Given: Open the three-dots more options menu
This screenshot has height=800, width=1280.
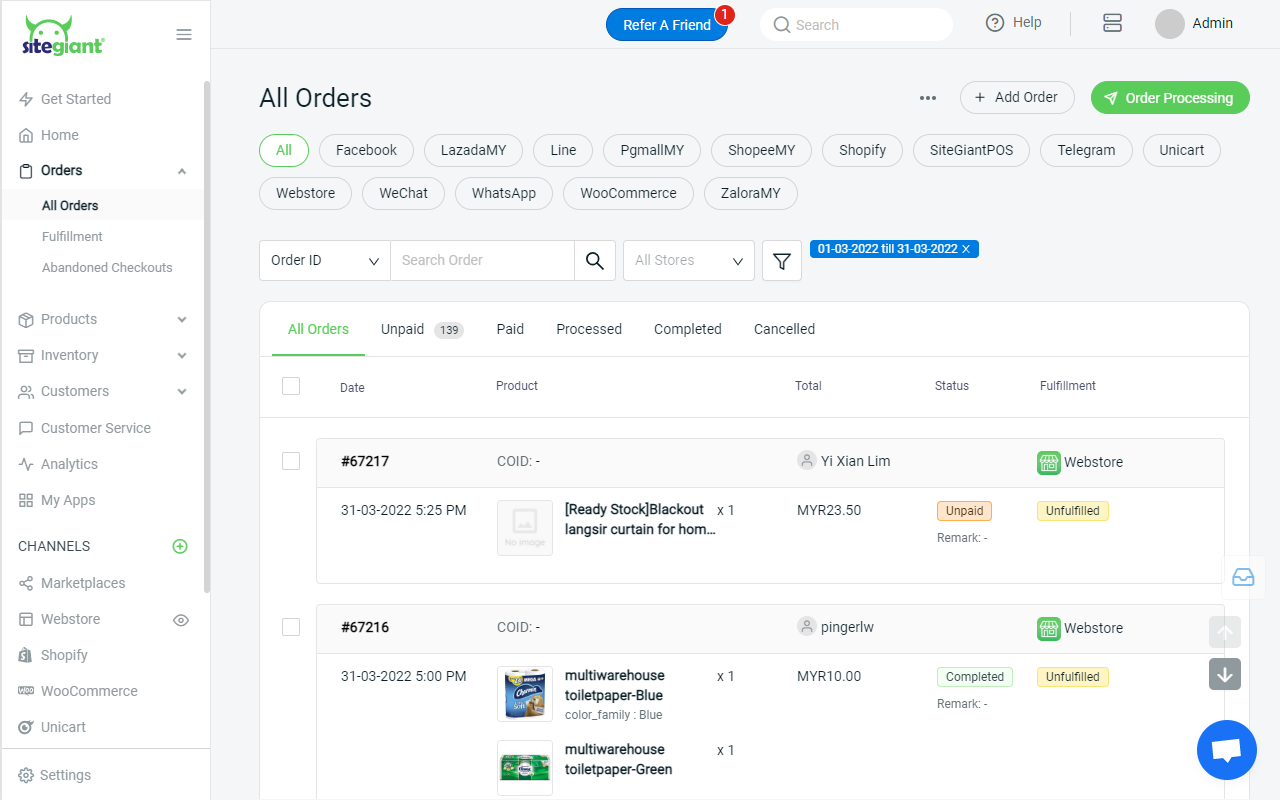Looking at the screenshot, I should (x=928, y=98).
